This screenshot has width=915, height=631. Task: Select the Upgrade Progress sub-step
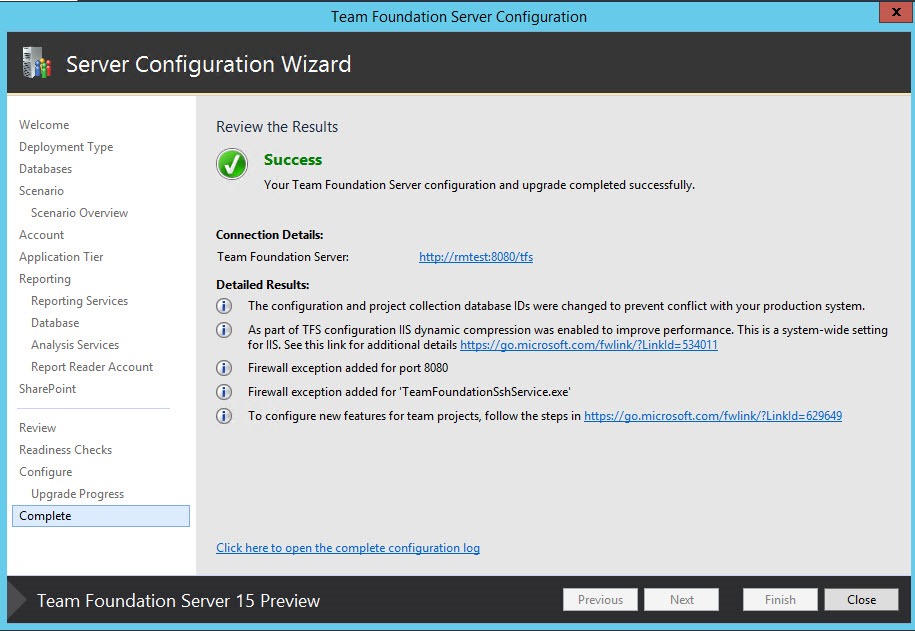pos(78,494)
